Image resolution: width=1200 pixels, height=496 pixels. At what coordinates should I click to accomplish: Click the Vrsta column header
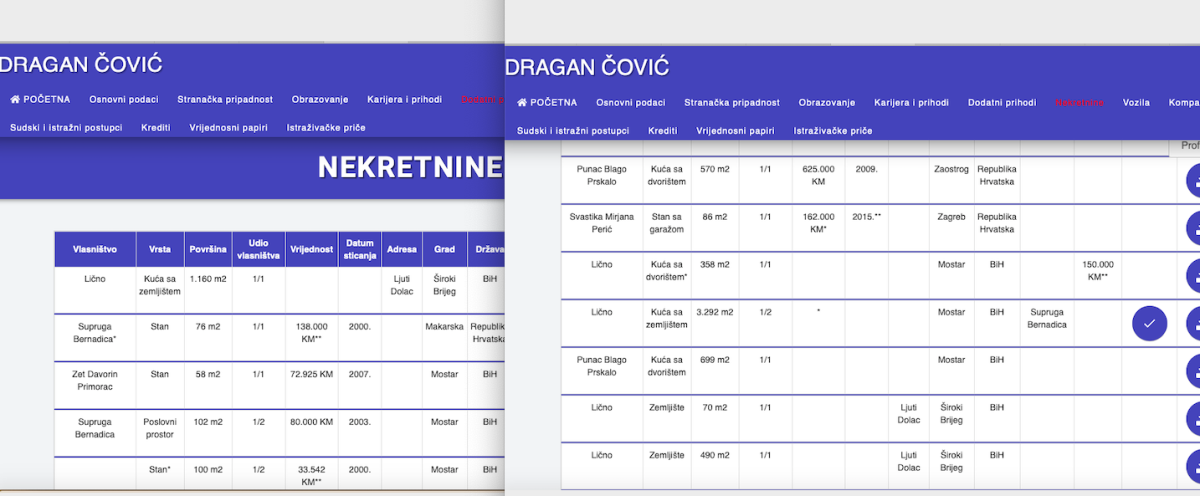click(x=159, y=249)
